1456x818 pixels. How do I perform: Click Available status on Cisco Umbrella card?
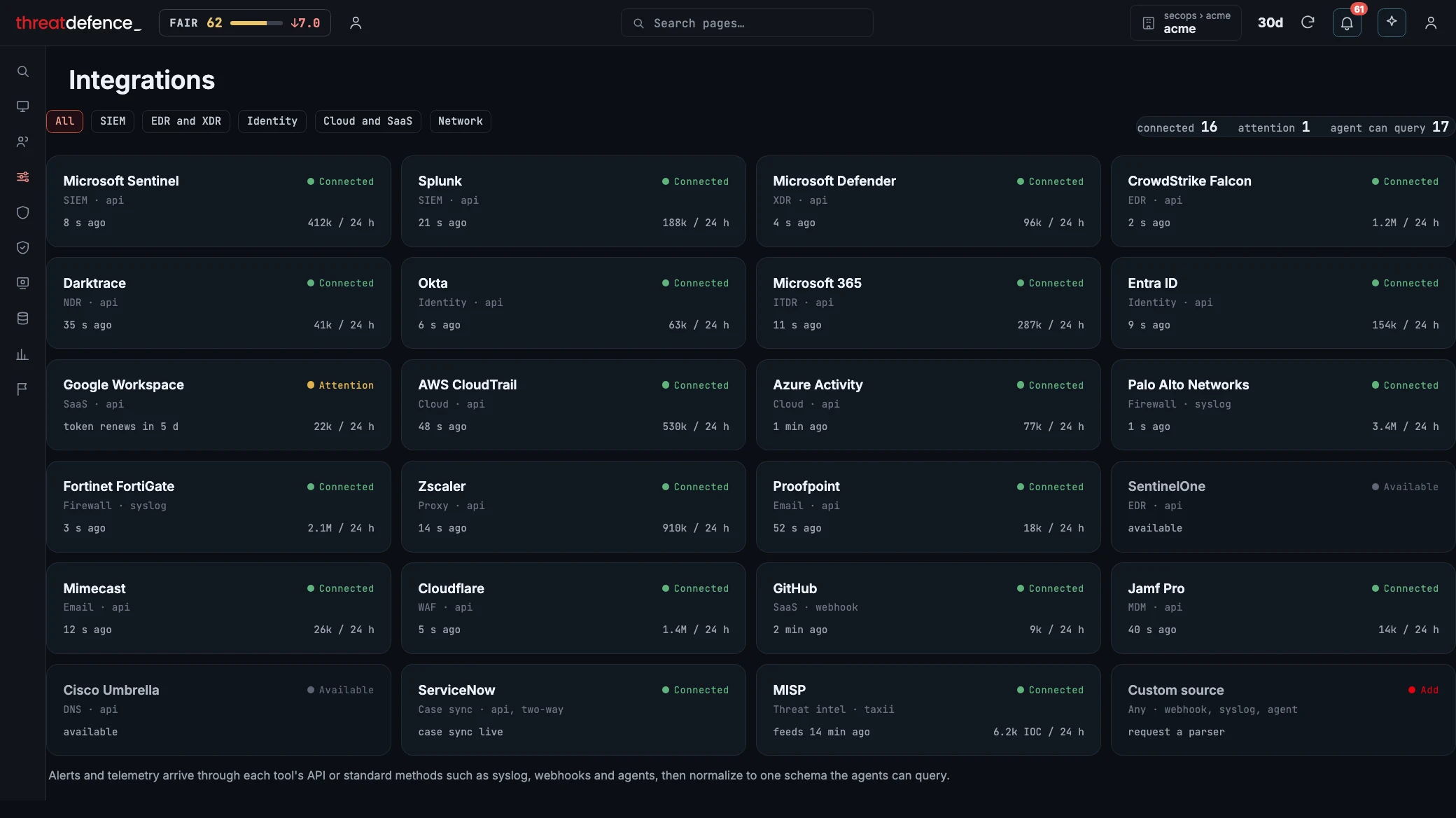click(340, 690)
